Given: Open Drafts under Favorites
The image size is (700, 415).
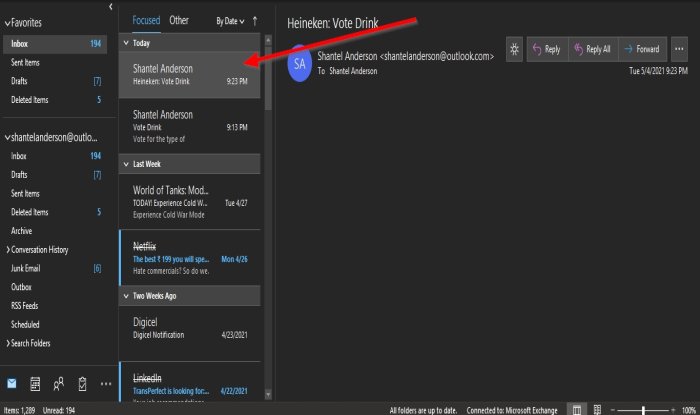Looking at the screenshot, I should click(x=55, y=81).
